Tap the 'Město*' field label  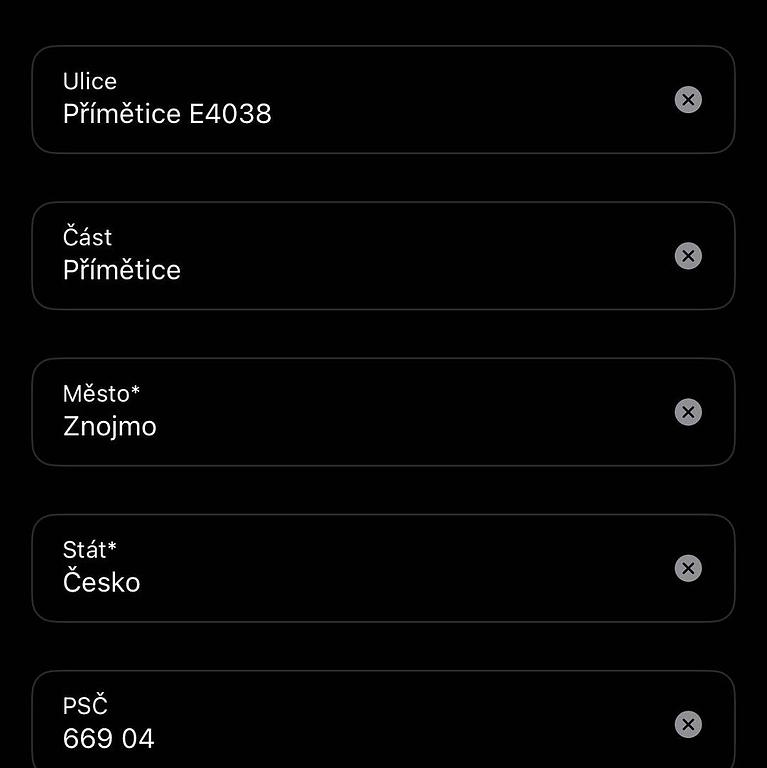(x=101, y=393)
